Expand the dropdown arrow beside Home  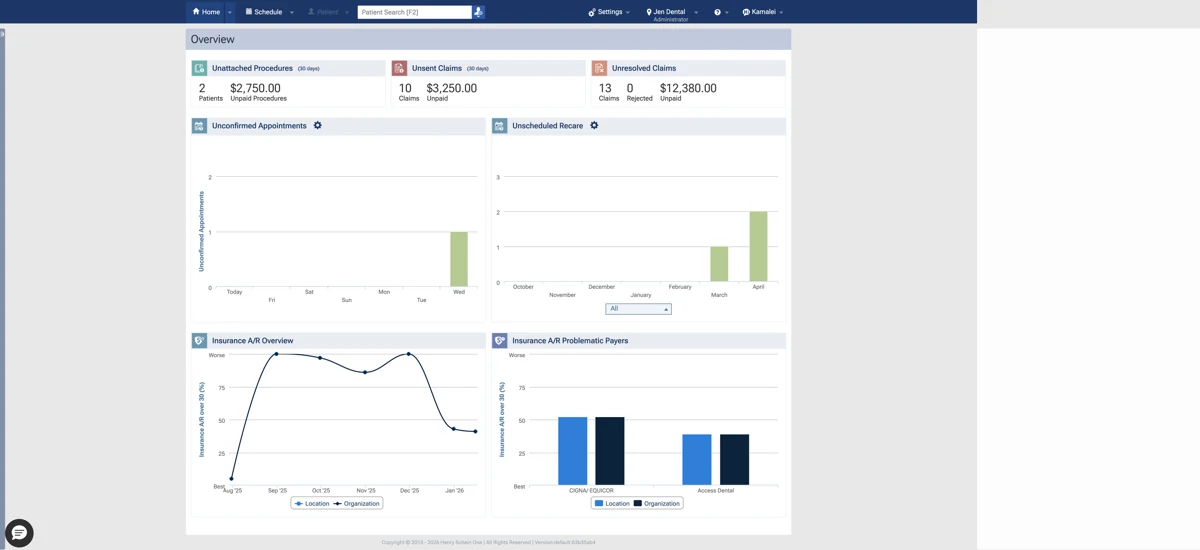[x=230, y=12]
